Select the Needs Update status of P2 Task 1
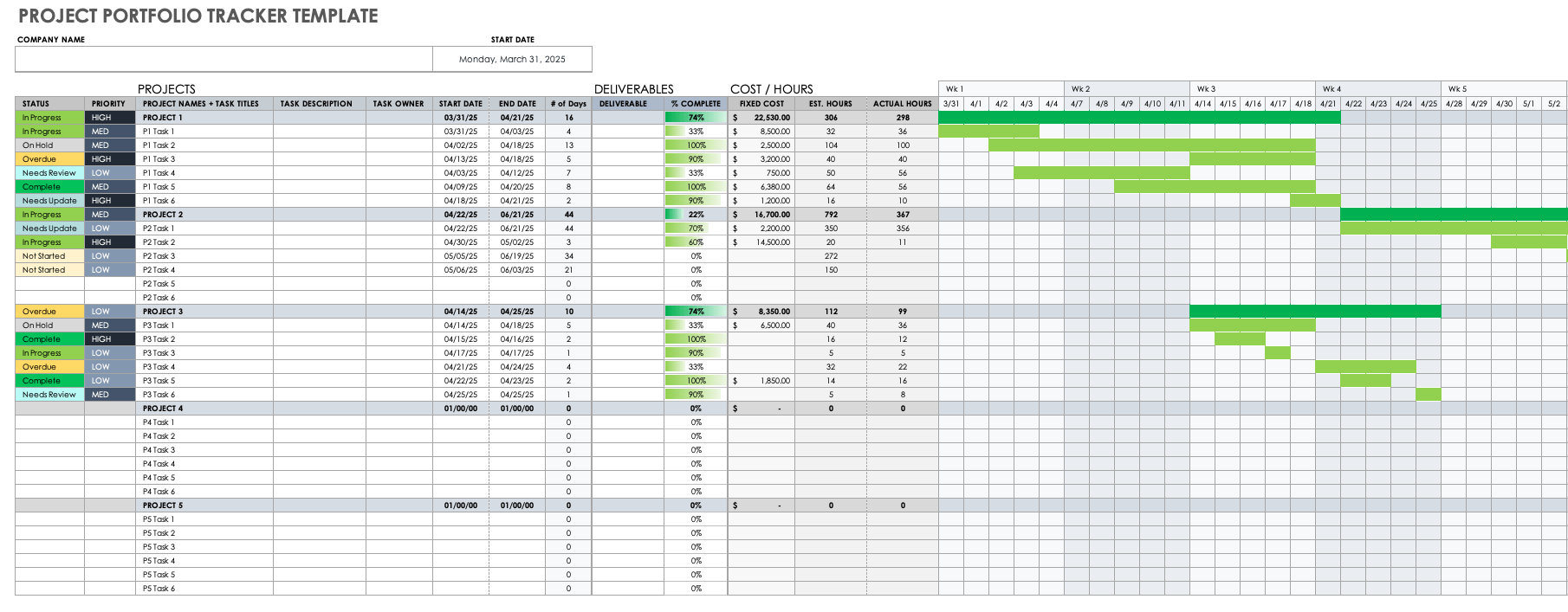 (x=49, y=229)
